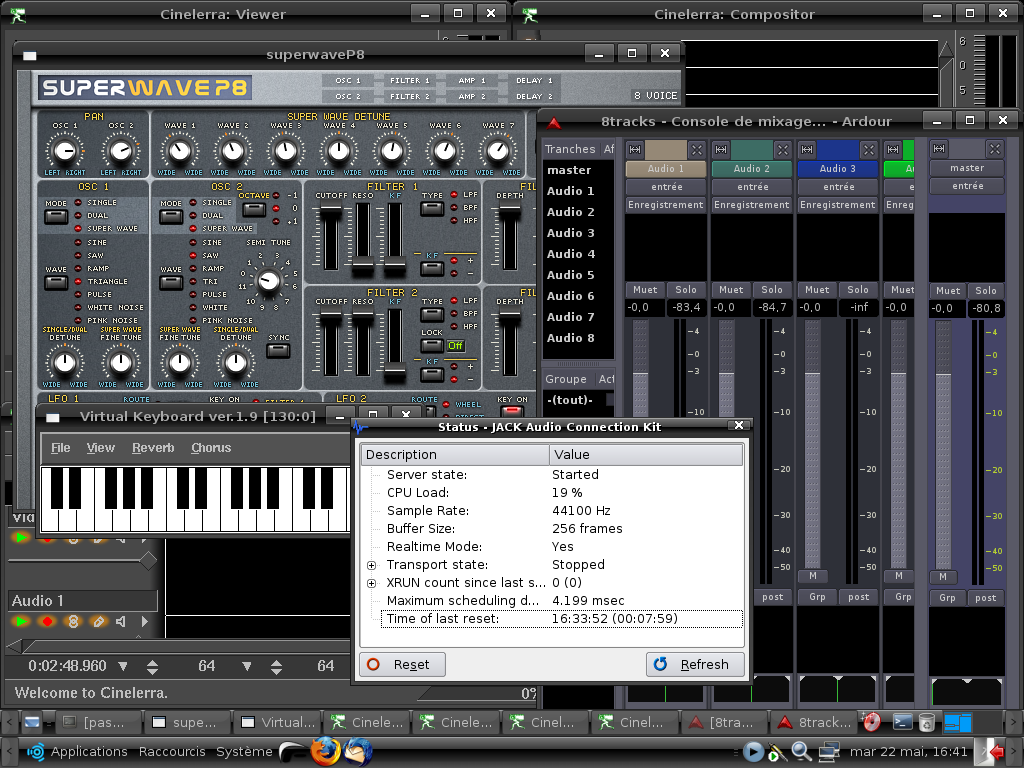This screenshot has width=1024, height=768.
Task: Open the terminal icon in the taskbar
Action: [902, 721]
